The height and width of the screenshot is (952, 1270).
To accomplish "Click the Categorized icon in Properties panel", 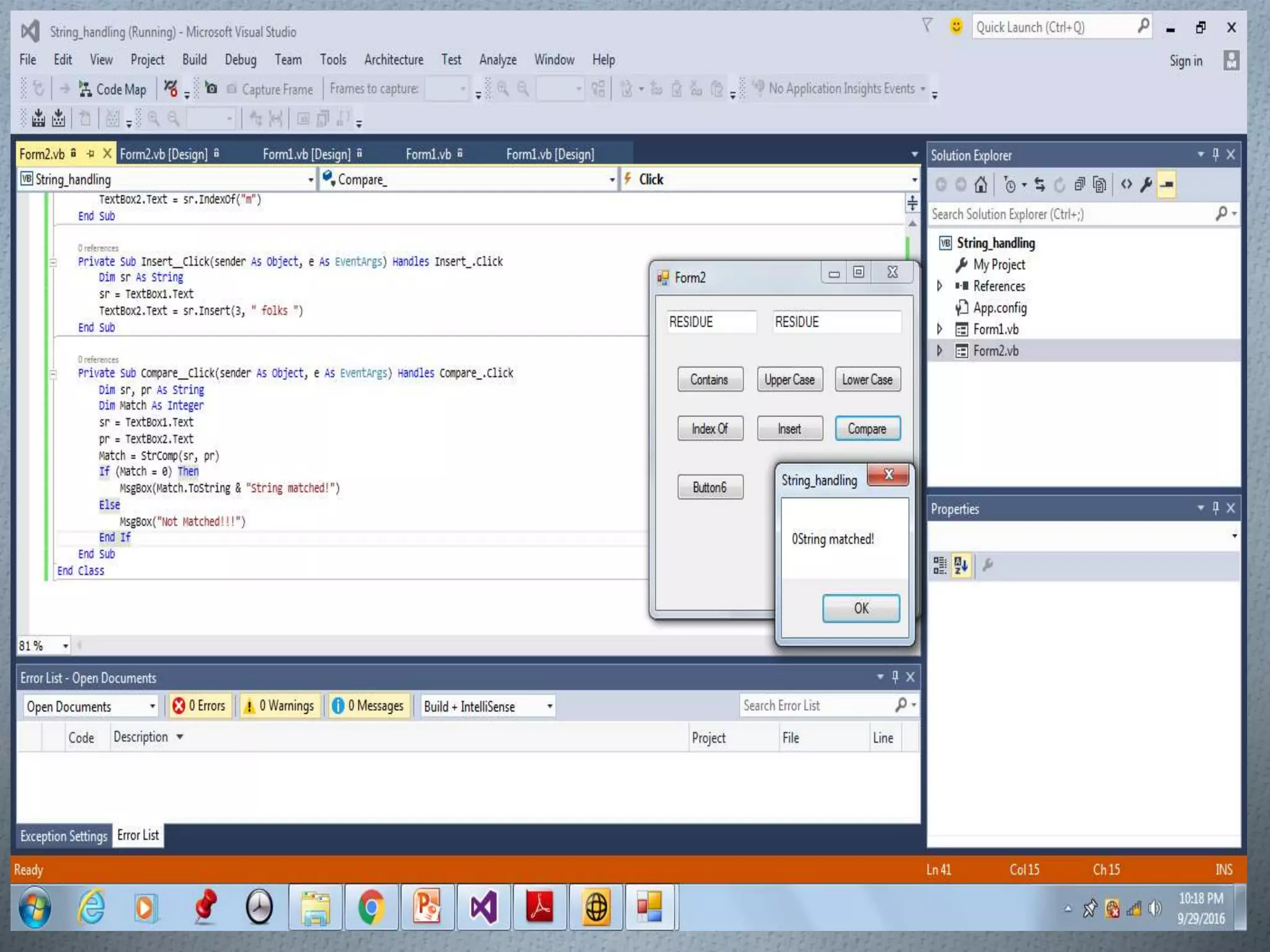I will tap(940, 565).
